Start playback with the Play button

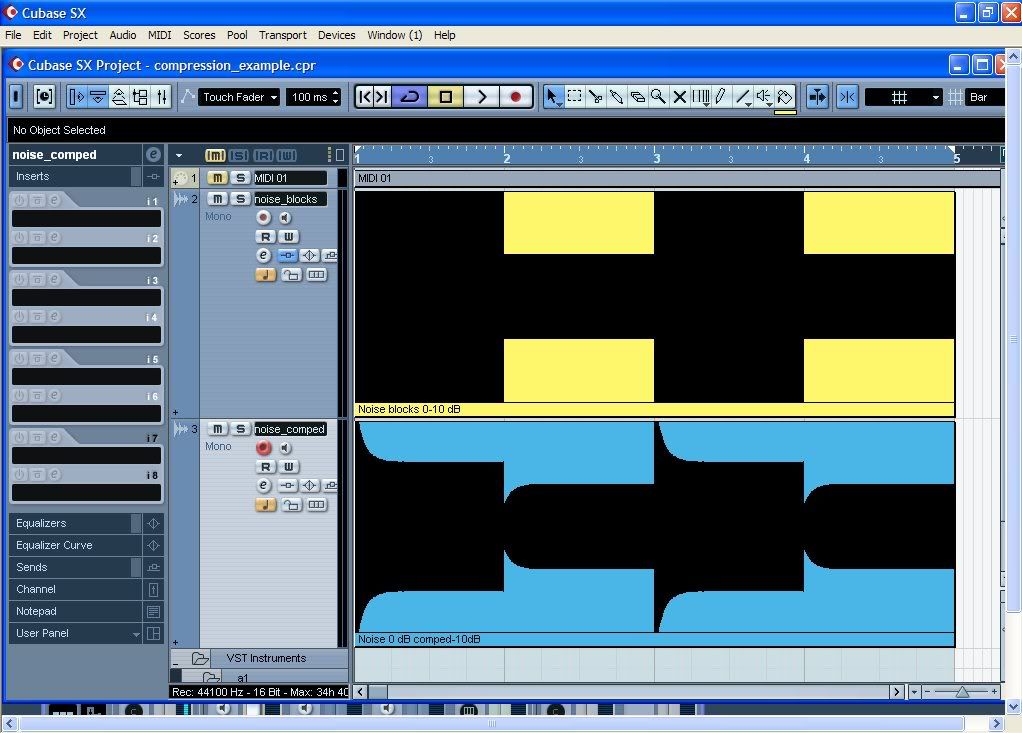(x=482, y=97)
